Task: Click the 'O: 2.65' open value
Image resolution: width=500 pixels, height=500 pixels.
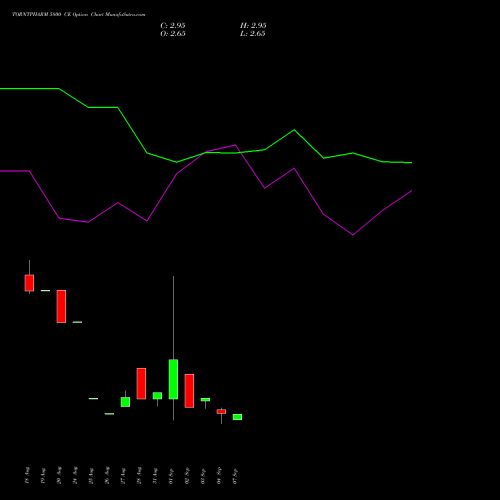Action: pyautogui.click(x=173, y=34)
